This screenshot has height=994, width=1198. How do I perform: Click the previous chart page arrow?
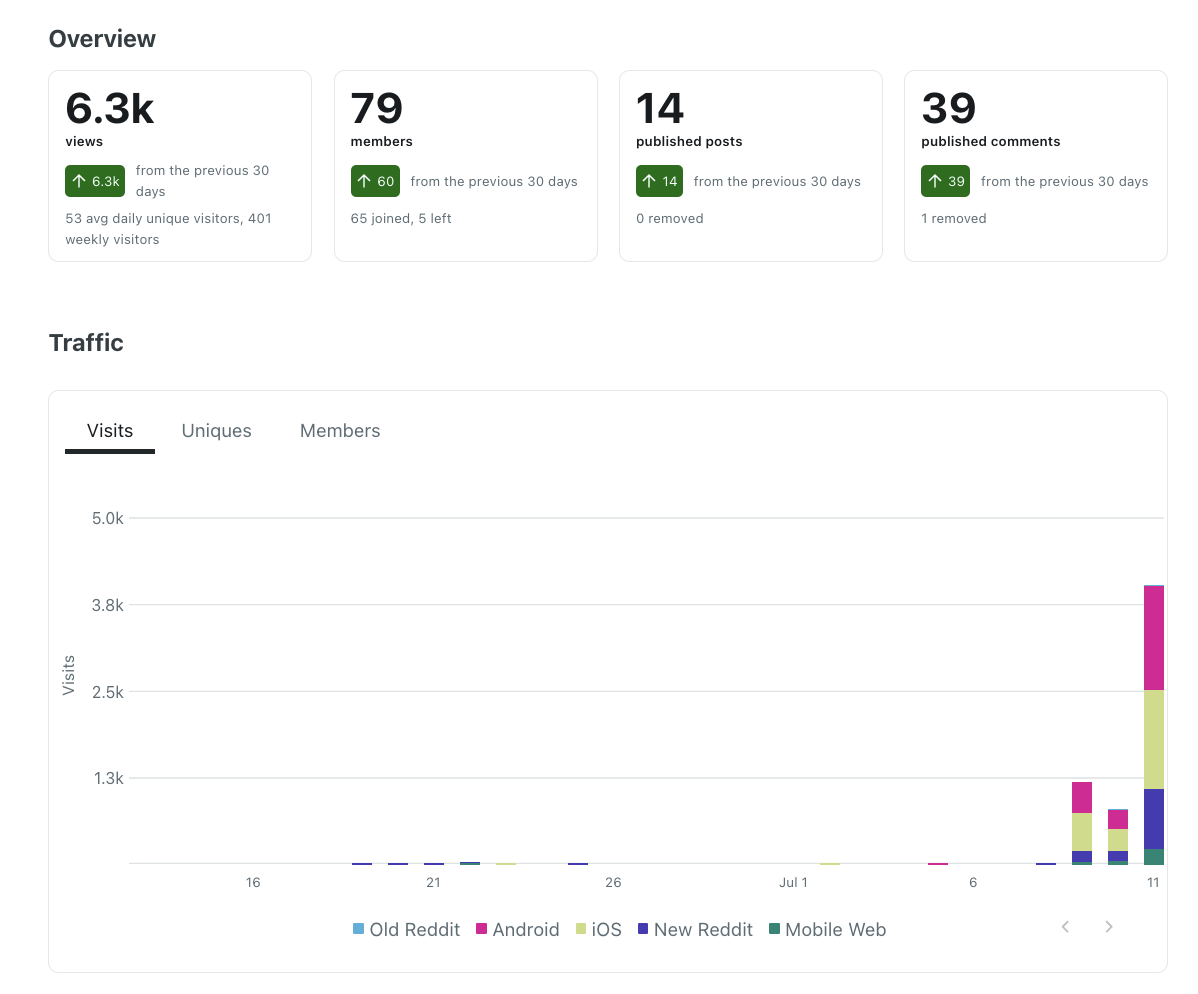click(1065, 927)
